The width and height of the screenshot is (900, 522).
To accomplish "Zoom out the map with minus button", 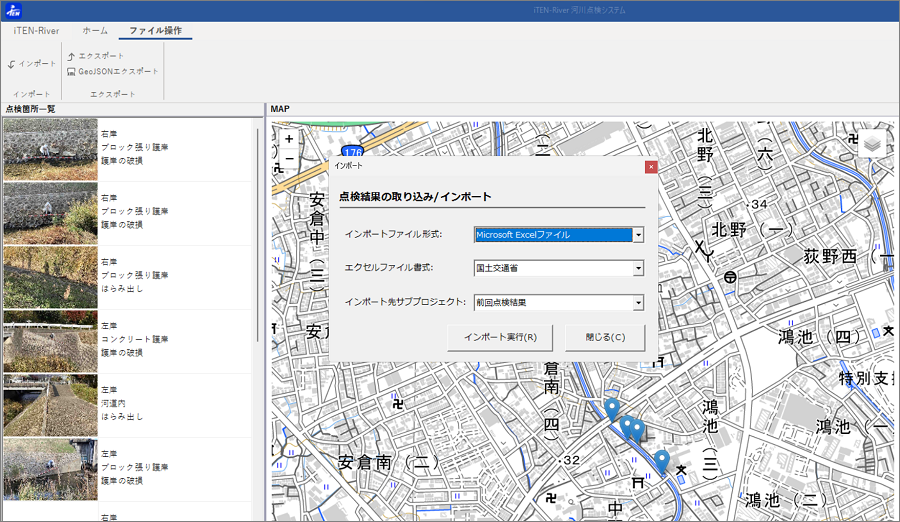I will 289,158.
